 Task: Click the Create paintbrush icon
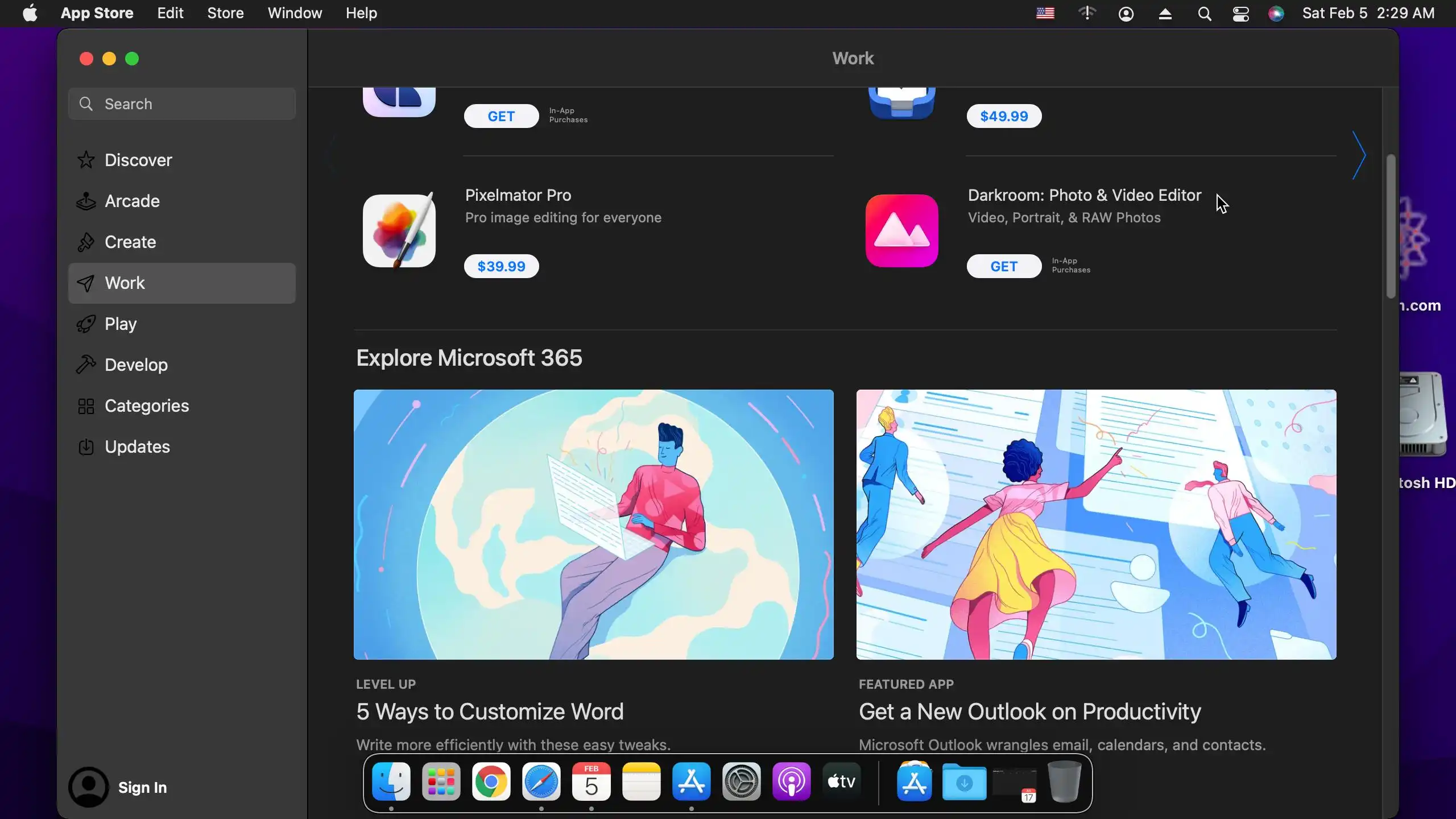[x=86, y=242]
